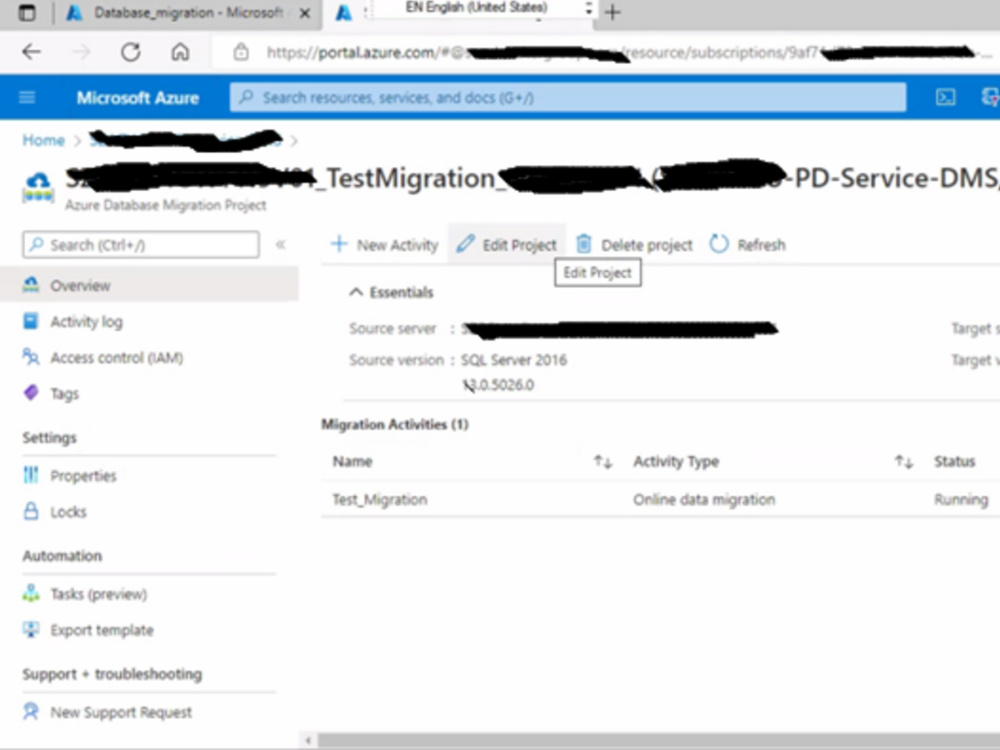This screenshot has height=750, width=1000.
Task: Click the Refresh circular arrow icon
Action: coord(719,244)
